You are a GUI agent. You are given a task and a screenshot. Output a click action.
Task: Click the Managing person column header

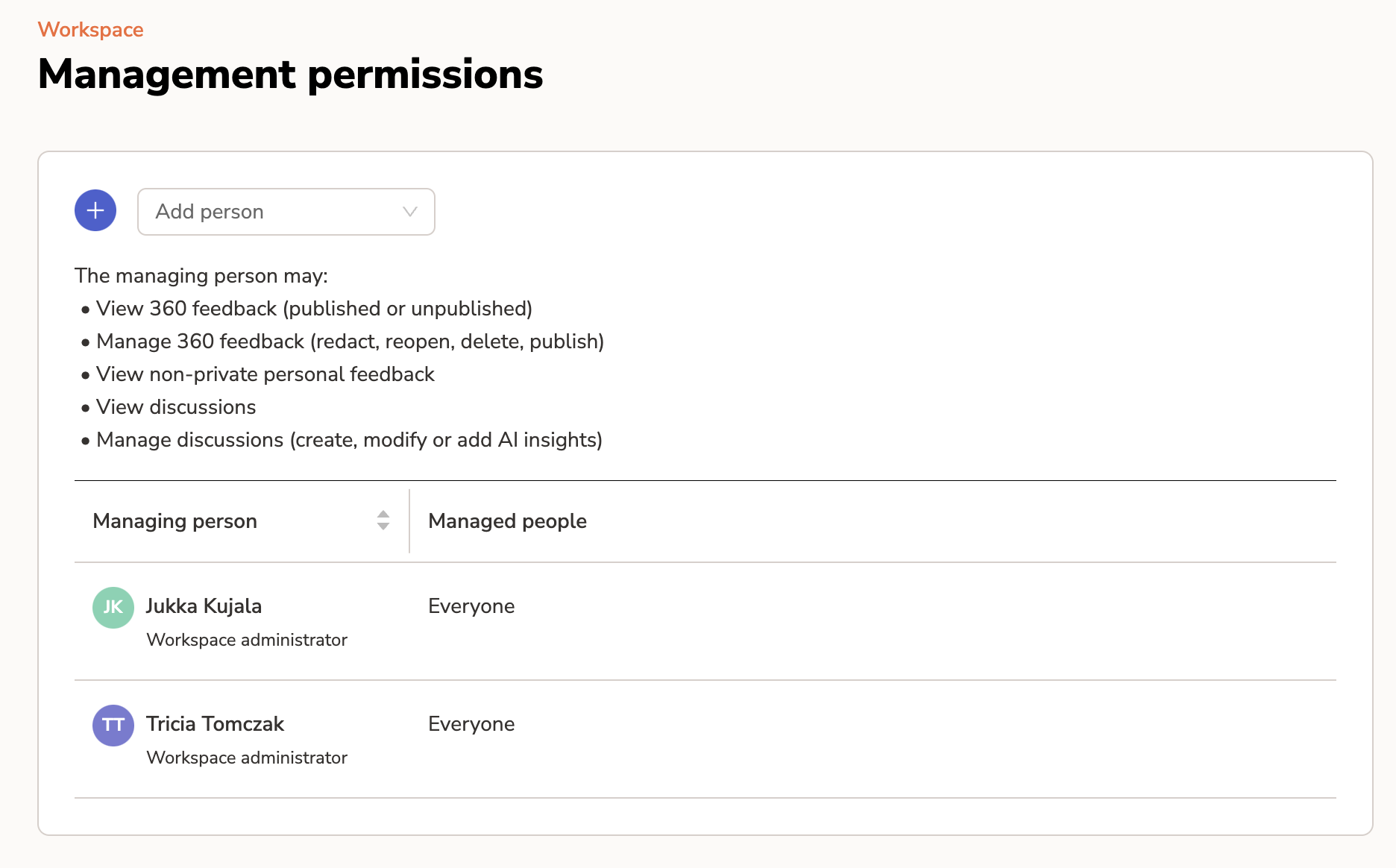click(x=174, y=521)
